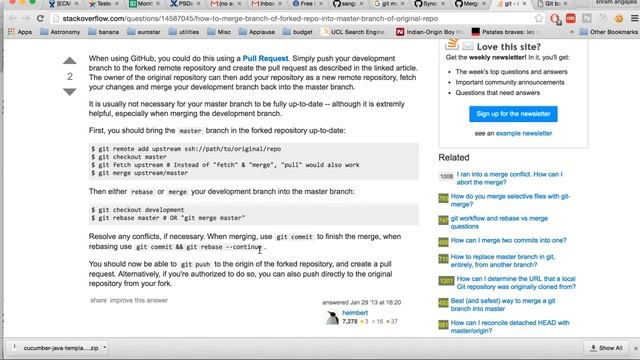Sign up for the newsletter
The width and height of the screenshot is (640, 360).
point(513,114)
